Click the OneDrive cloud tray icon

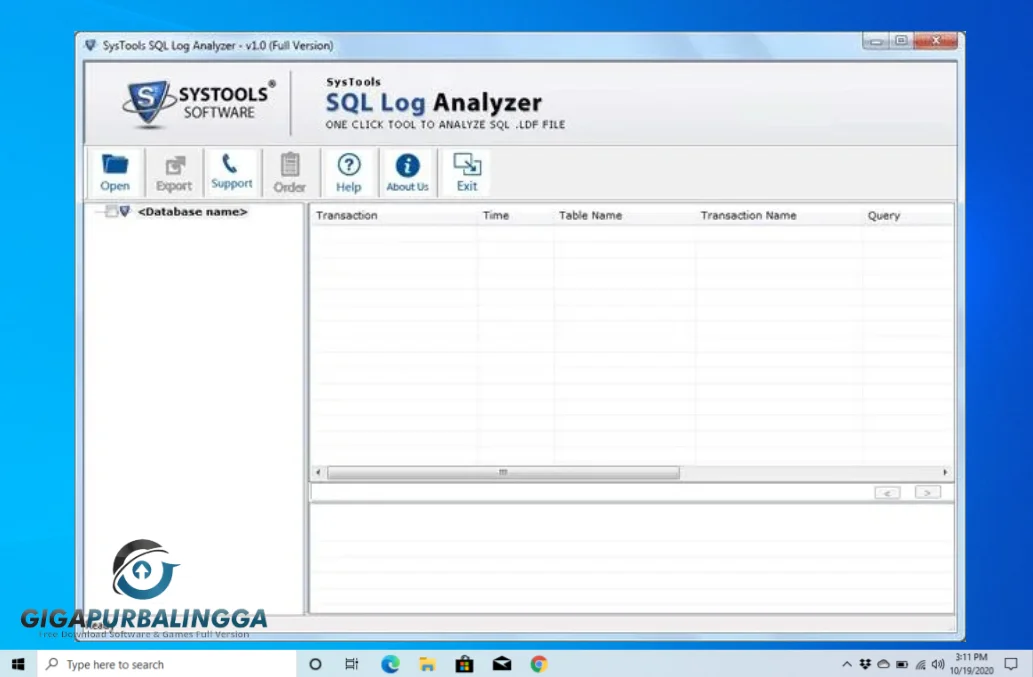(883, 664)
